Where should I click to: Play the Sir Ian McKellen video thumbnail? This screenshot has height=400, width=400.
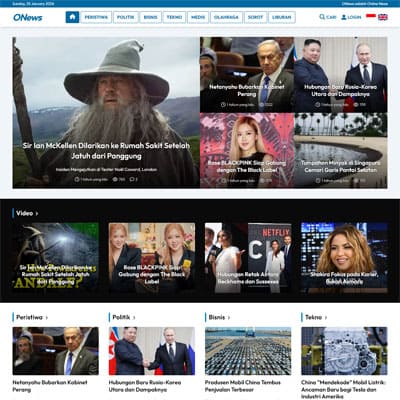pos(56,258)
